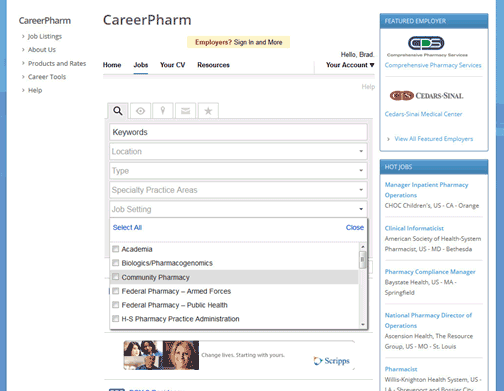Click into the Keywords field
The width and height of the screenshot is (504, 391).
238,132
